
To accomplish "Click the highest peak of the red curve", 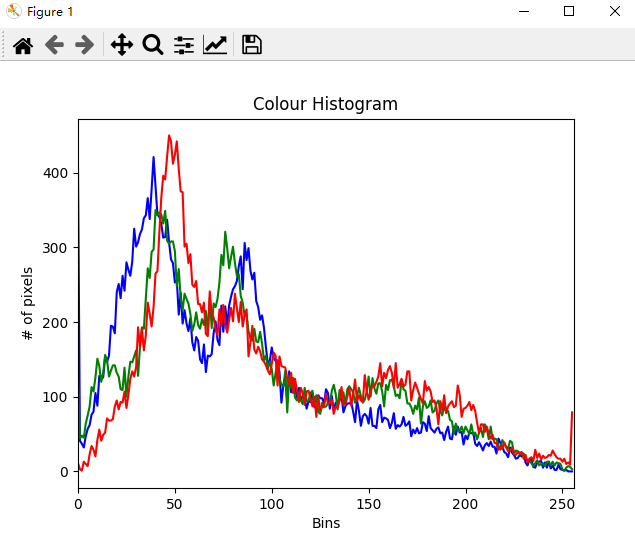I will point(169,136).
